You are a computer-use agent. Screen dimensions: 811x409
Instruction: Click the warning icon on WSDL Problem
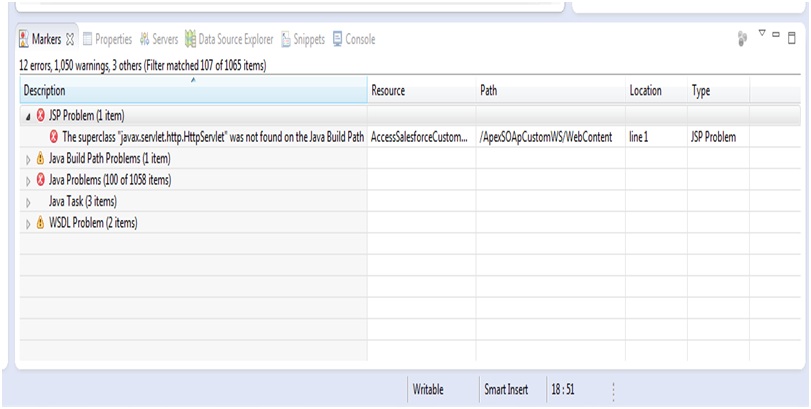pos(41,223)
